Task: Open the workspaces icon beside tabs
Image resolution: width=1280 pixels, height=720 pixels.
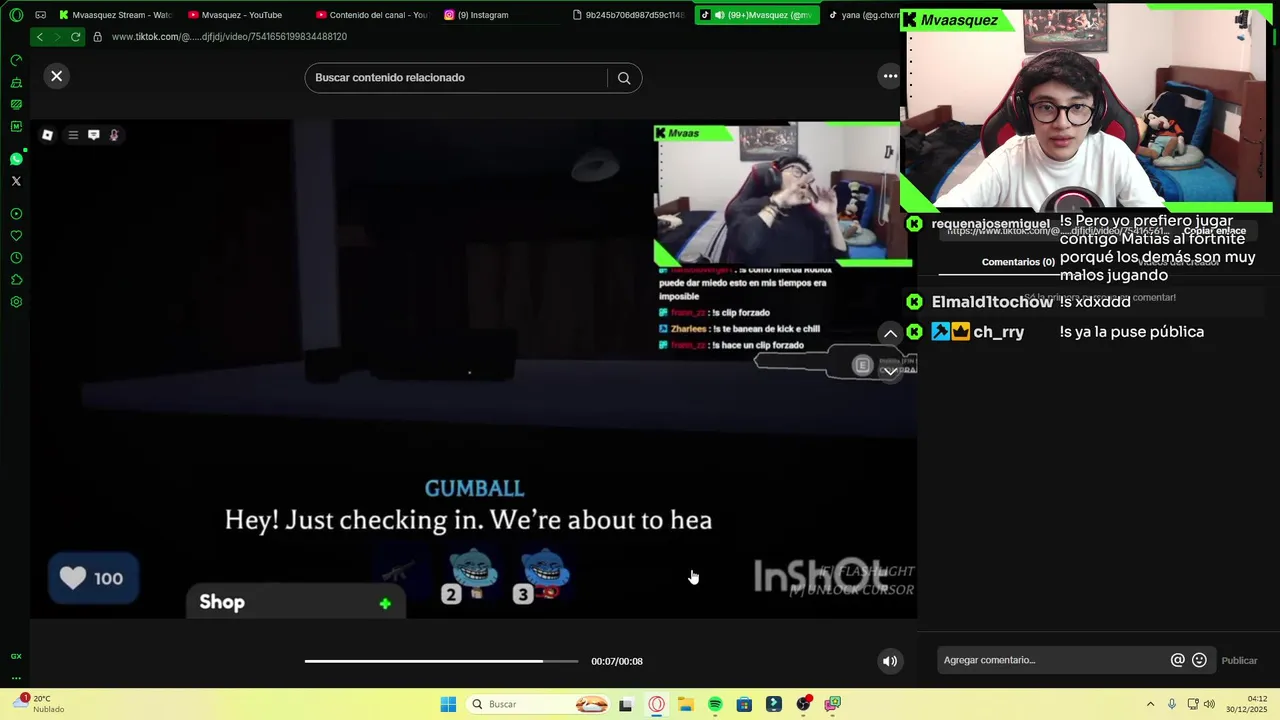Action: (41, 15)
